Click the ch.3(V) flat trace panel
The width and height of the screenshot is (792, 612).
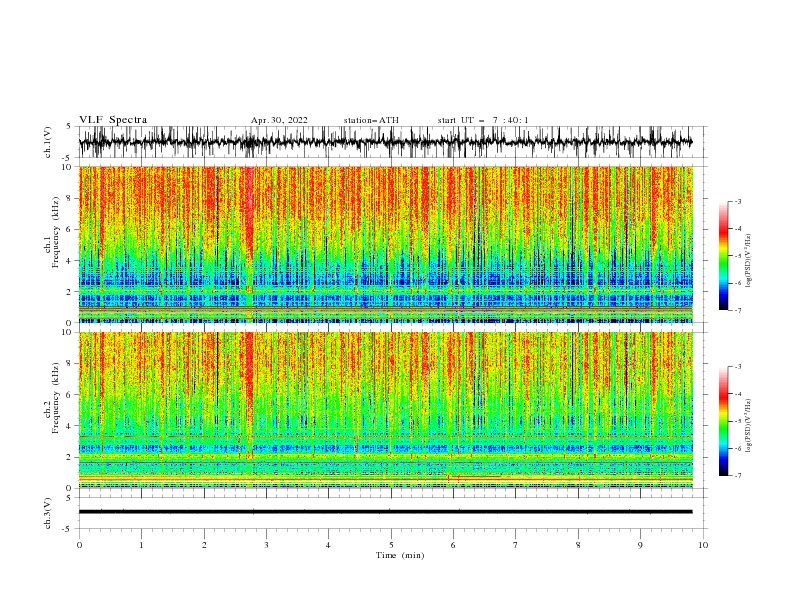[392, 513]
